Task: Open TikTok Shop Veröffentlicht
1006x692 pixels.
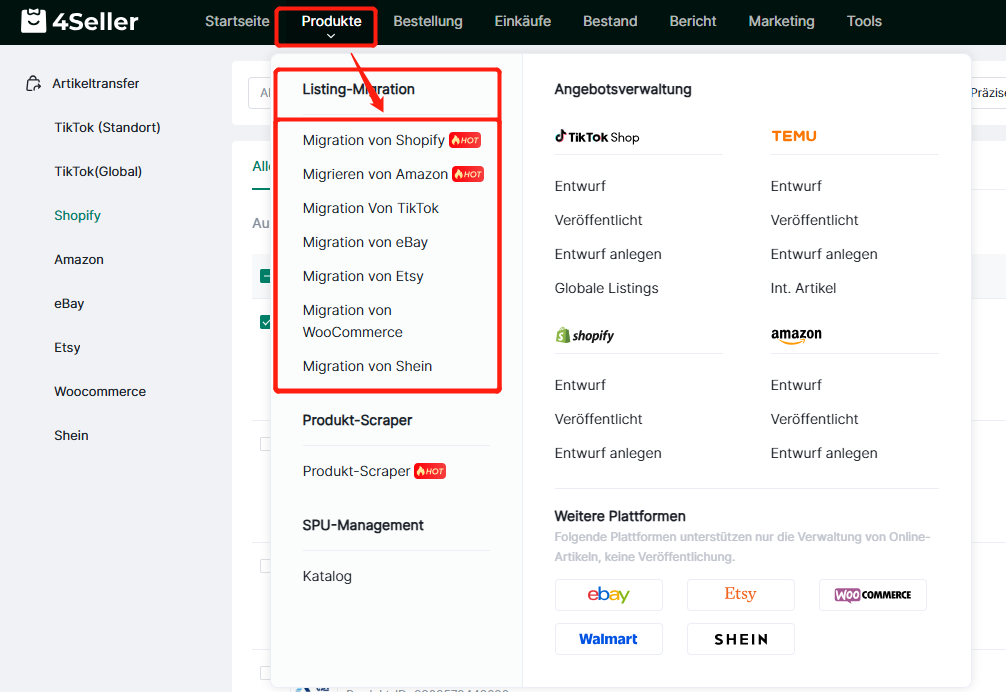Action: pos(598,220)
